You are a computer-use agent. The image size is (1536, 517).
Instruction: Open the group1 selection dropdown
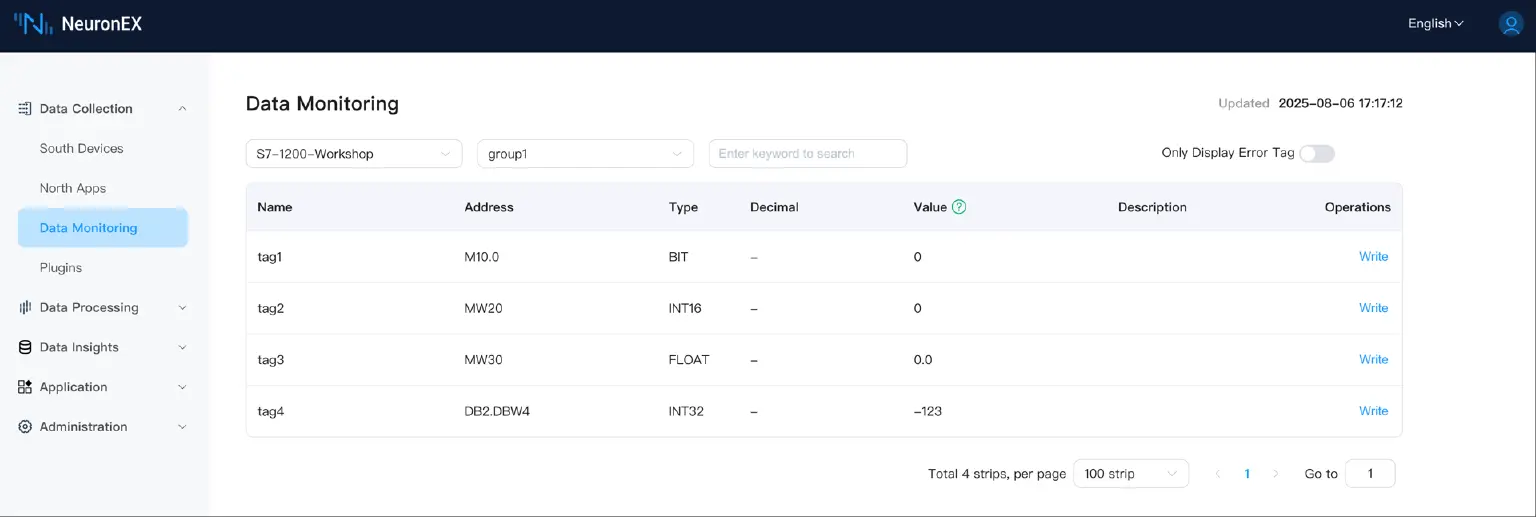click(585, 154)
